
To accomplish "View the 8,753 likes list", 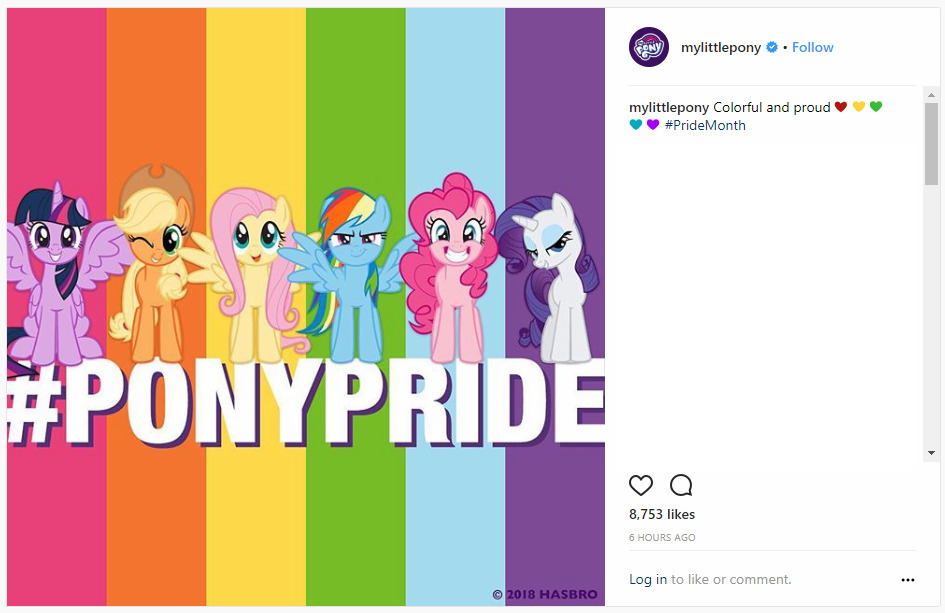I will (662, 514).
